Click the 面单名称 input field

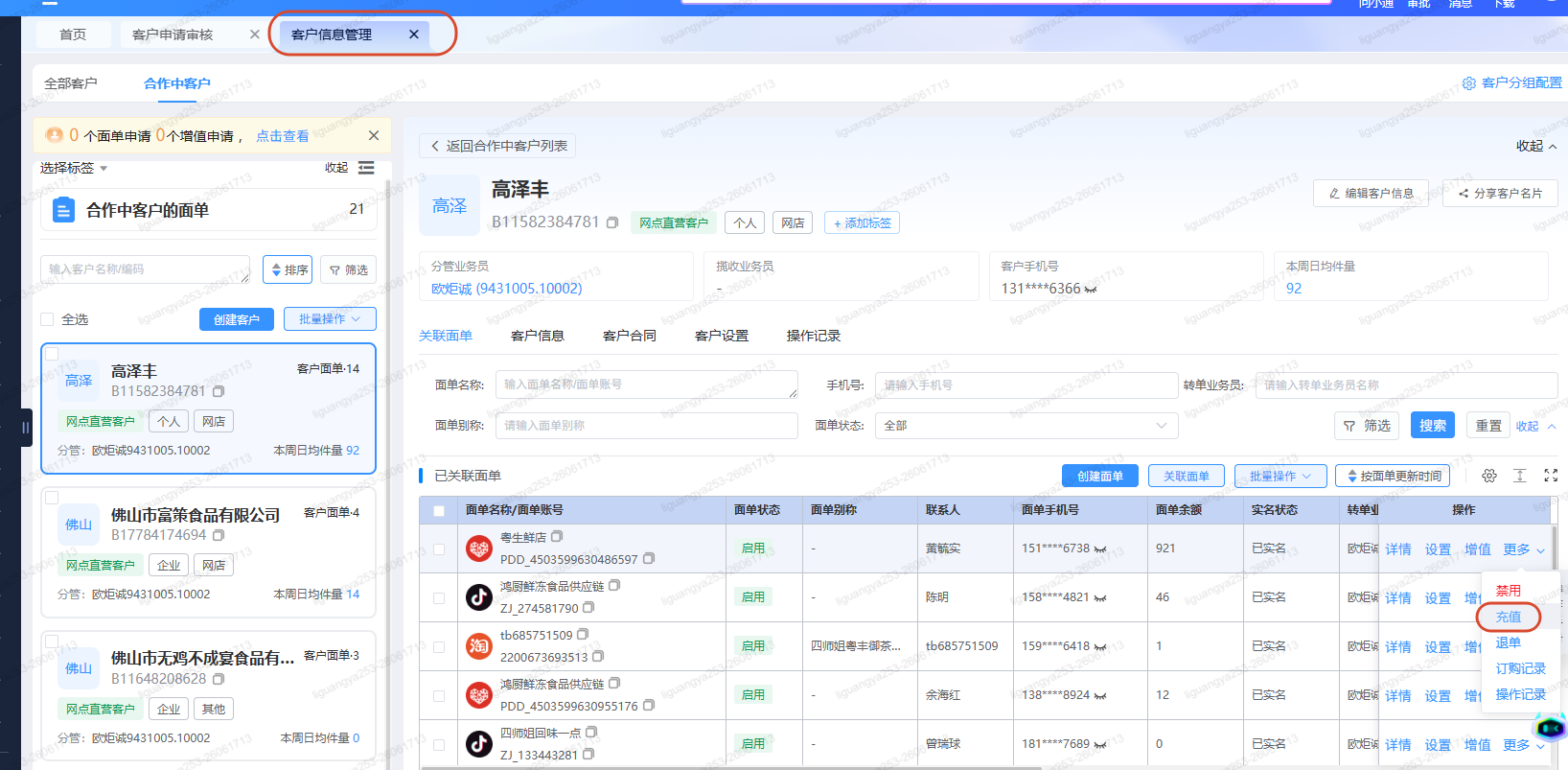[647, 385]
